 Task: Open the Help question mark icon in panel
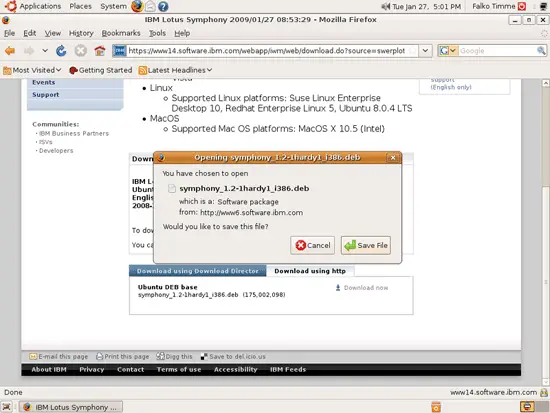pos(163,6)
